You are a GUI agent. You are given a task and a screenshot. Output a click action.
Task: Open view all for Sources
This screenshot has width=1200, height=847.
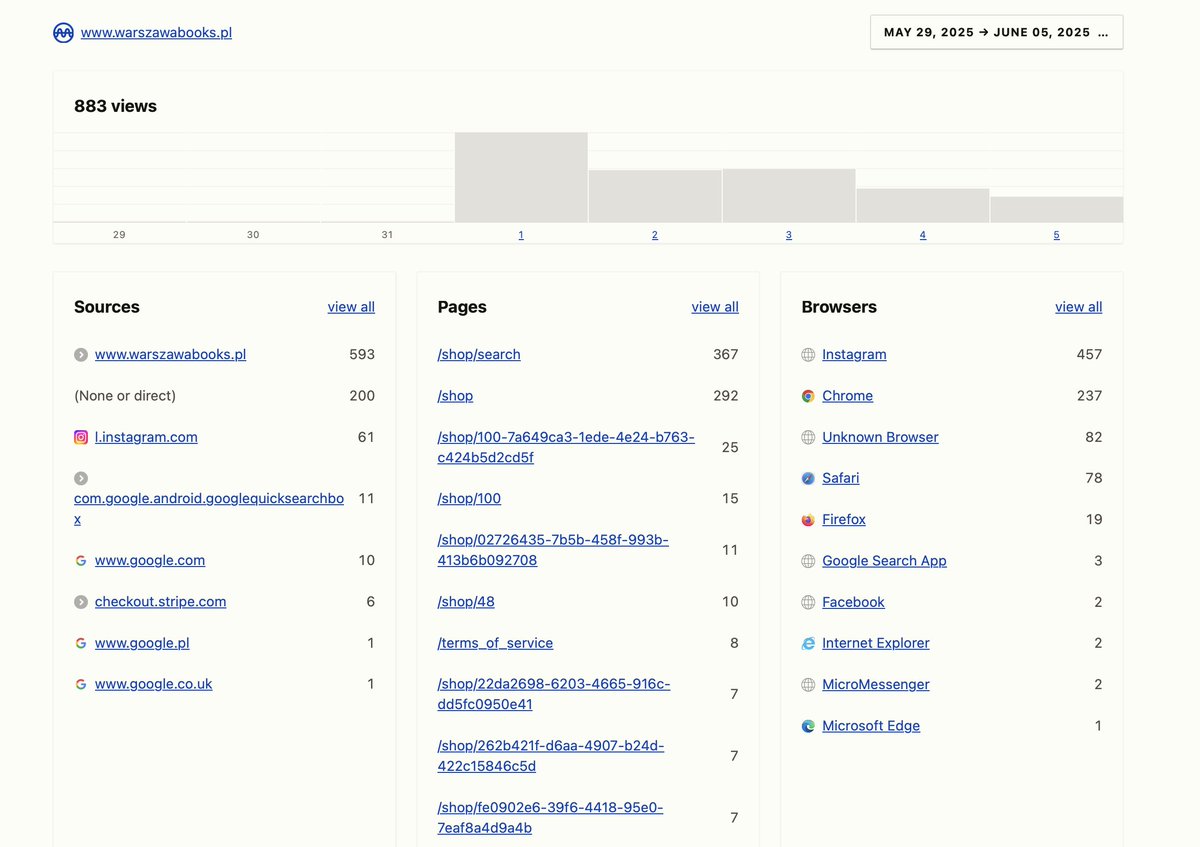[x=351, y=307]
